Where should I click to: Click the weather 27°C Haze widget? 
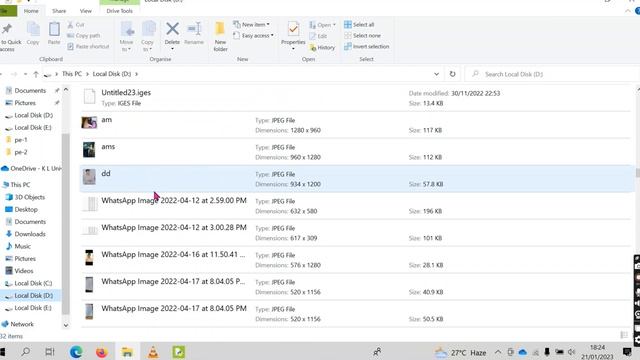(461, 352)
